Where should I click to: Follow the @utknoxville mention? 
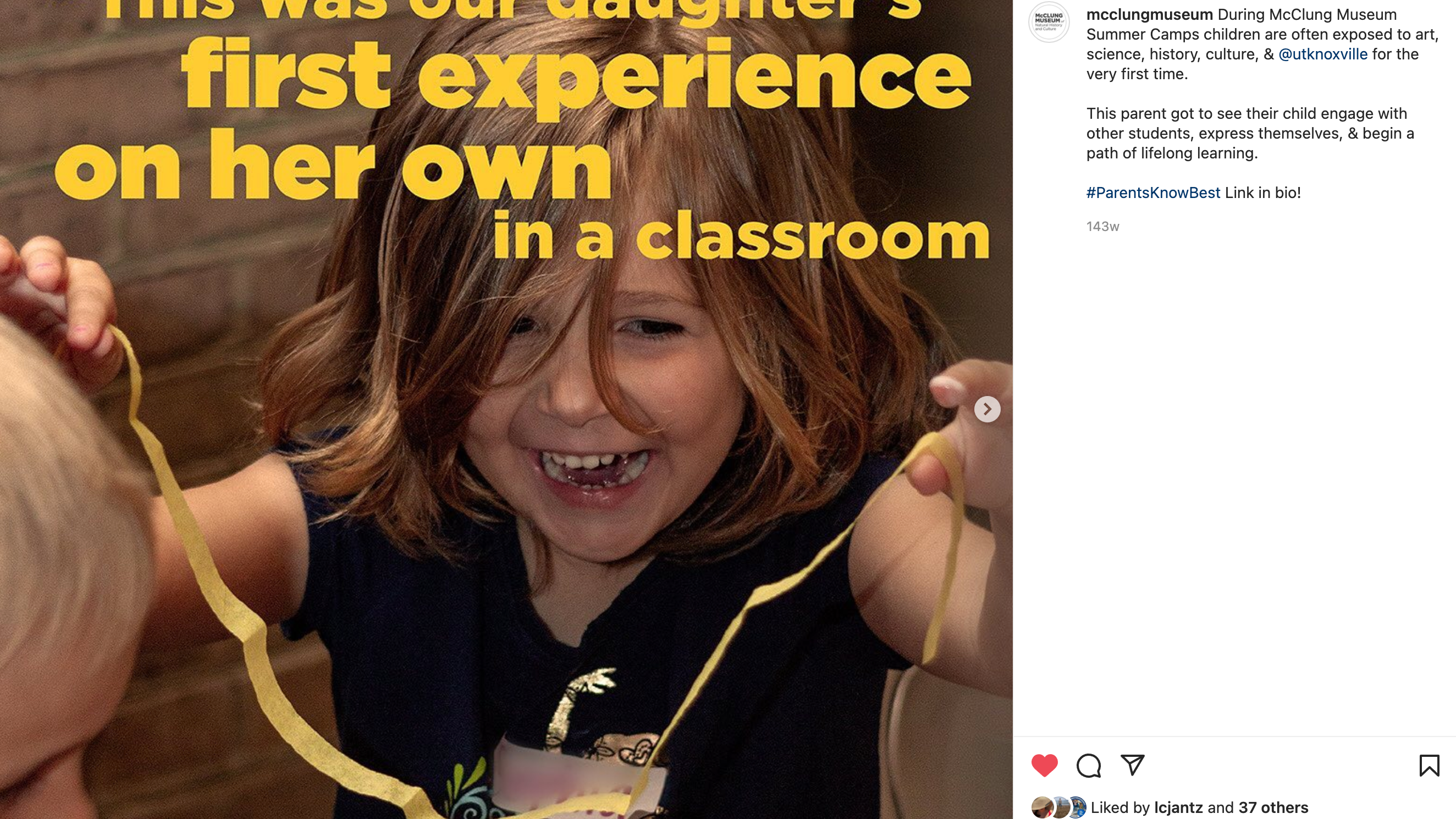(1322, 54)
